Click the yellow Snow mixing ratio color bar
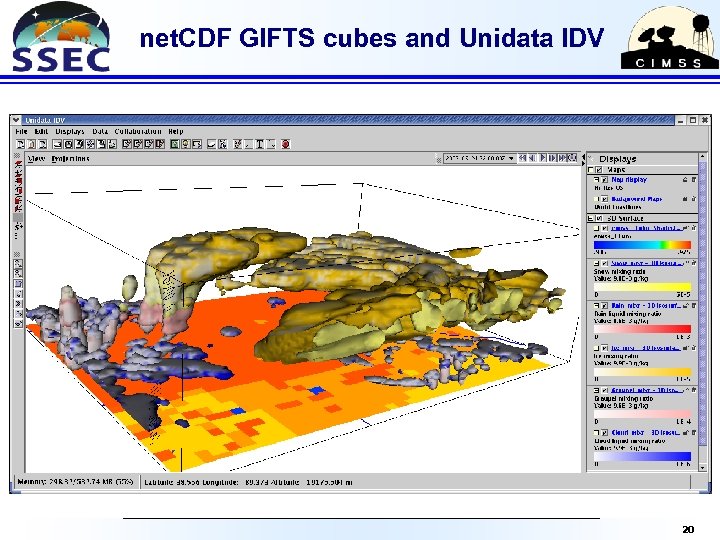This screenshot has height=540, width=720. coord(642,287)
